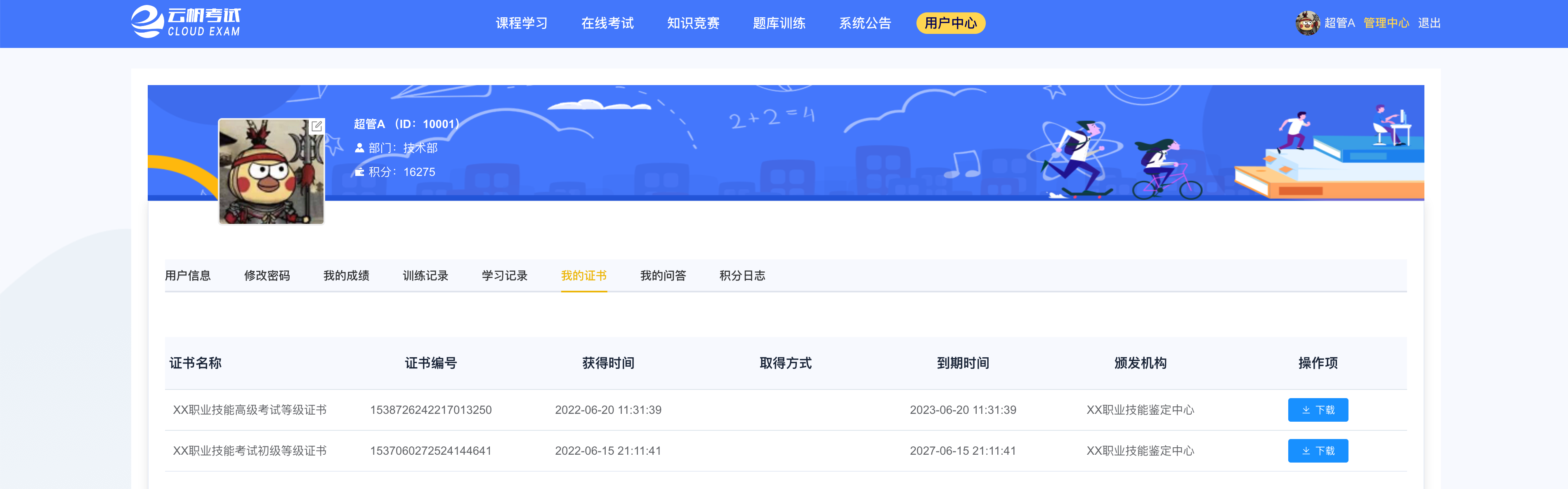Click the 操作项 column header
The height and width of the screenshot is (489, 1568).
click(1318, 363)
